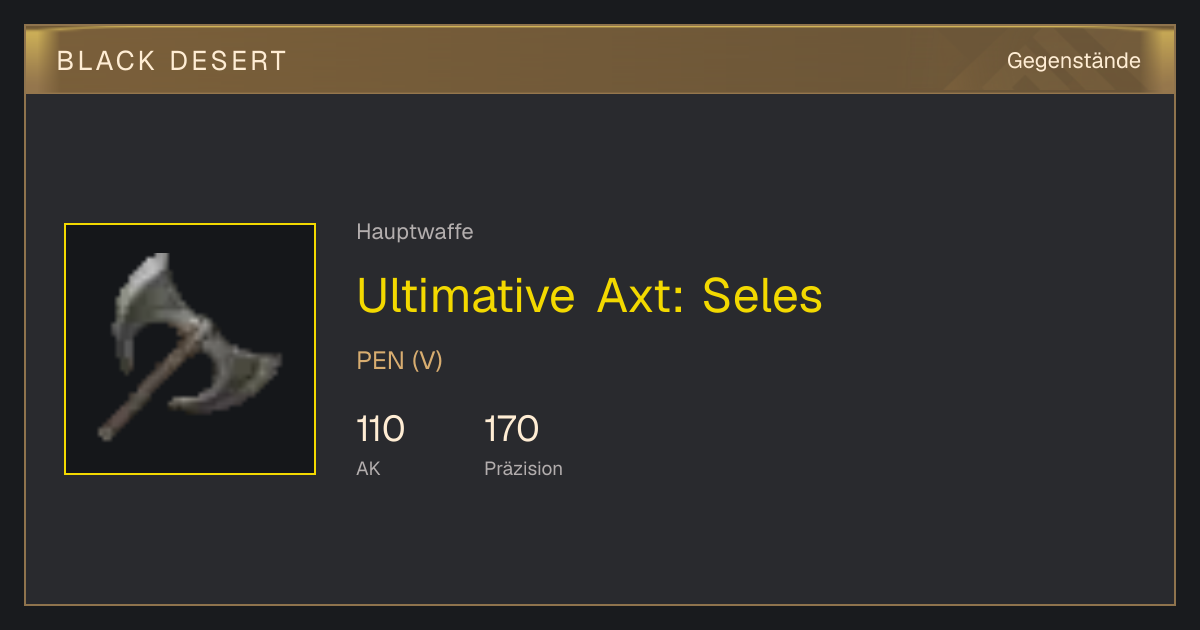Click the Präzision stat label
This screenshot has width=1200, height=630.
[x=523, y=468]
